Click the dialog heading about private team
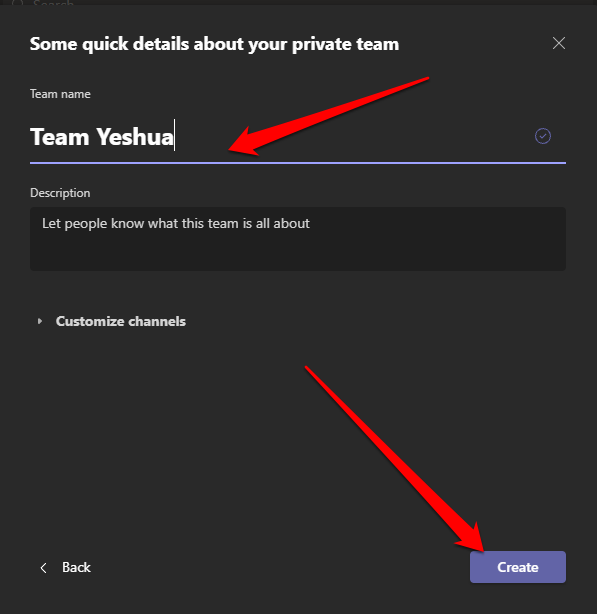 [x=214, y=44]
